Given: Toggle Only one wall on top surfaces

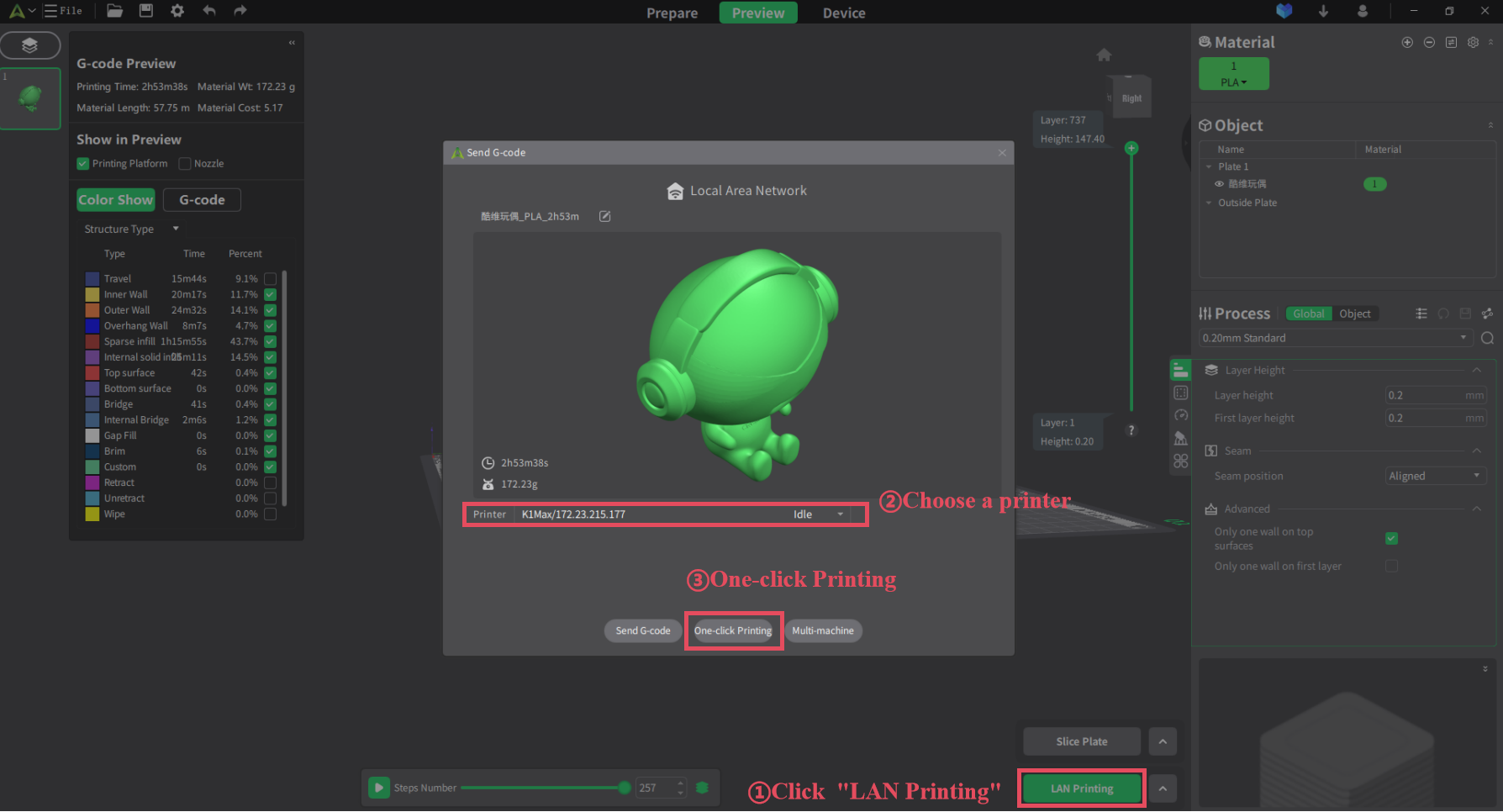Looking at the screenshot, I should [x=1391, y=538].
